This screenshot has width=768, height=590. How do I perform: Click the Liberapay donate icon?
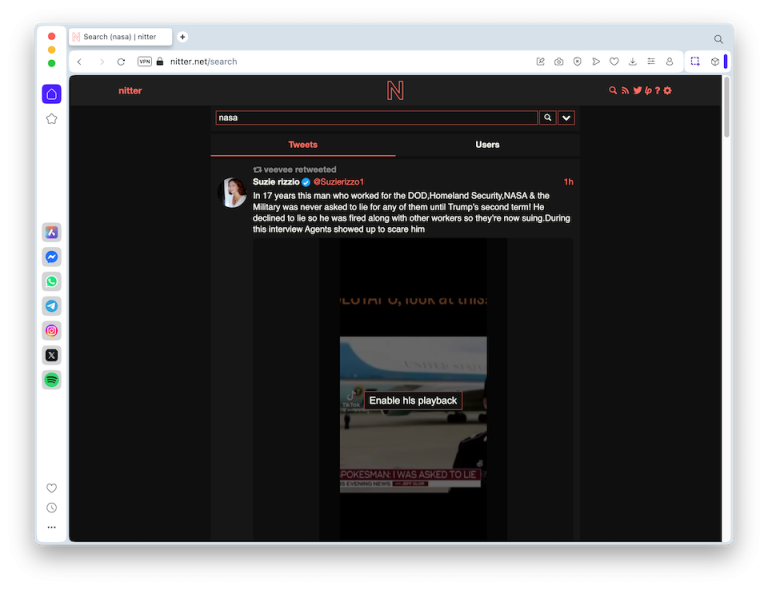coord(648,91)
